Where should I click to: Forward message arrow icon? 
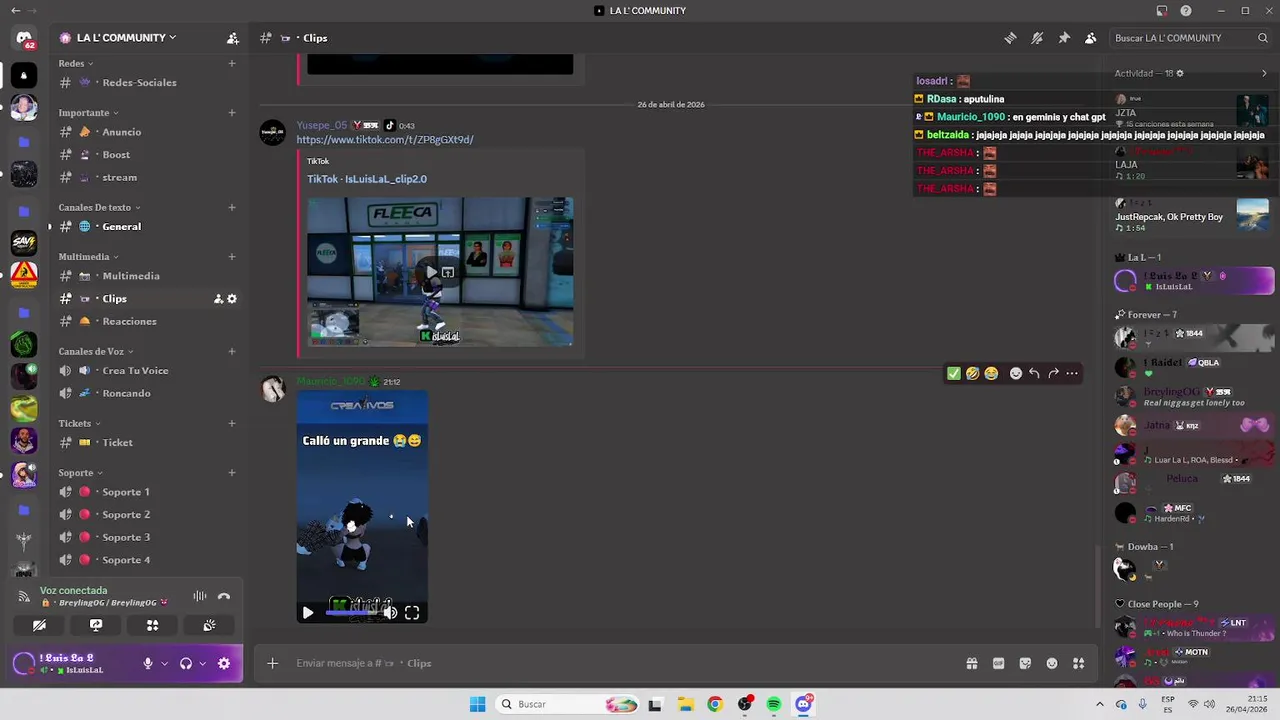[x=1053, y=373]
